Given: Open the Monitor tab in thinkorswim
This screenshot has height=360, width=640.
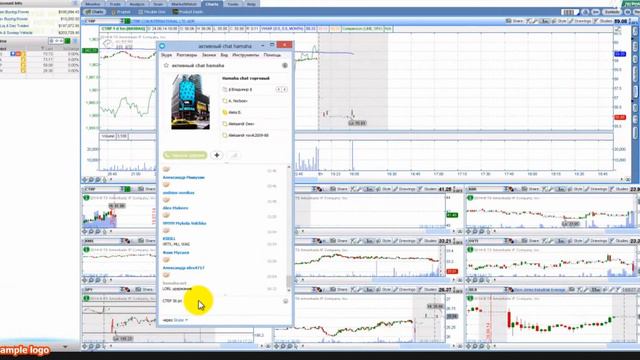Looking at the screenshot, I should pyautogui.click(x=93, y=4).
